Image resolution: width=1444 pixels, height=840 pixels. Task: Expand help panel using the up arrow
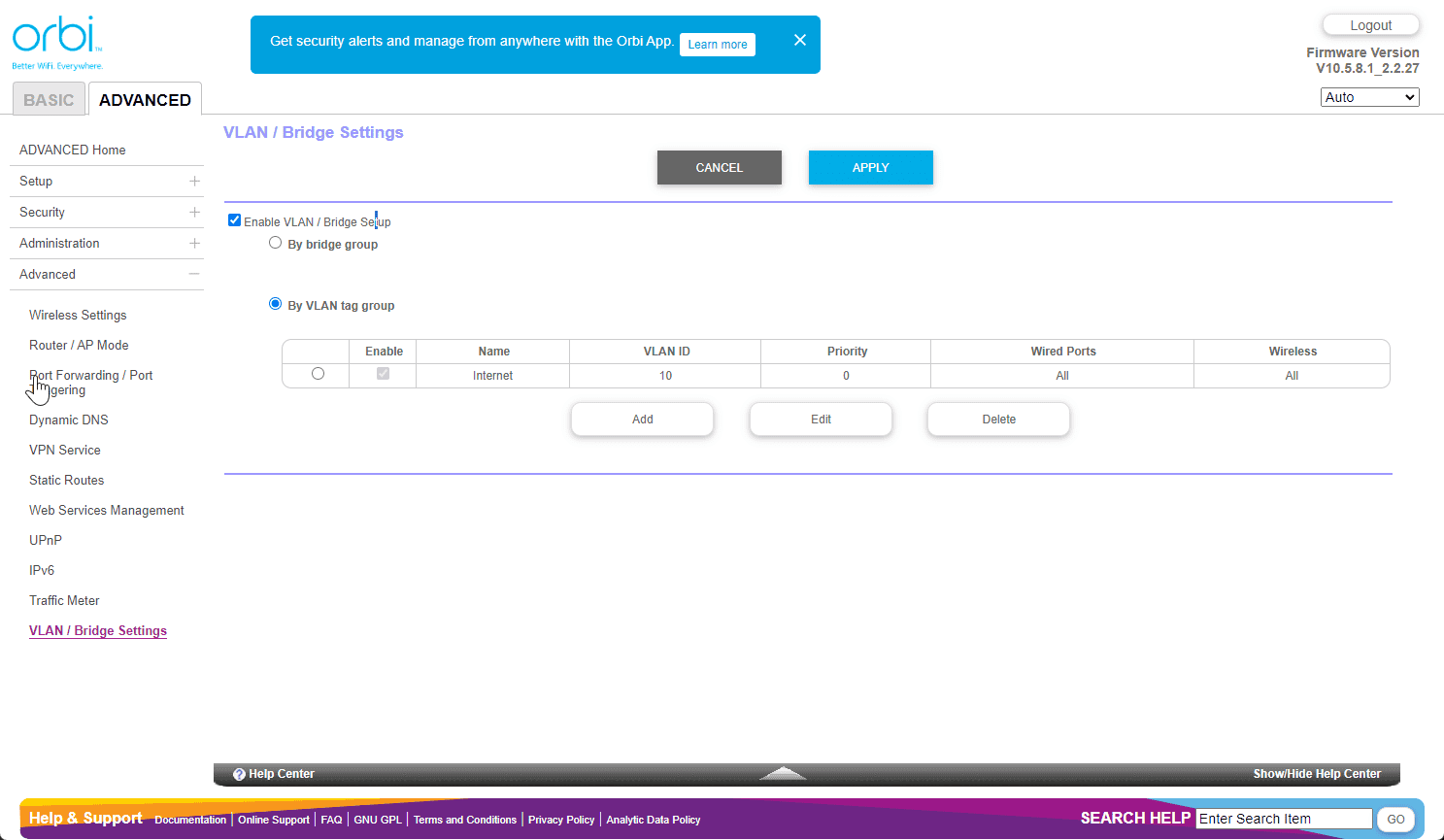tap(783, 773)
